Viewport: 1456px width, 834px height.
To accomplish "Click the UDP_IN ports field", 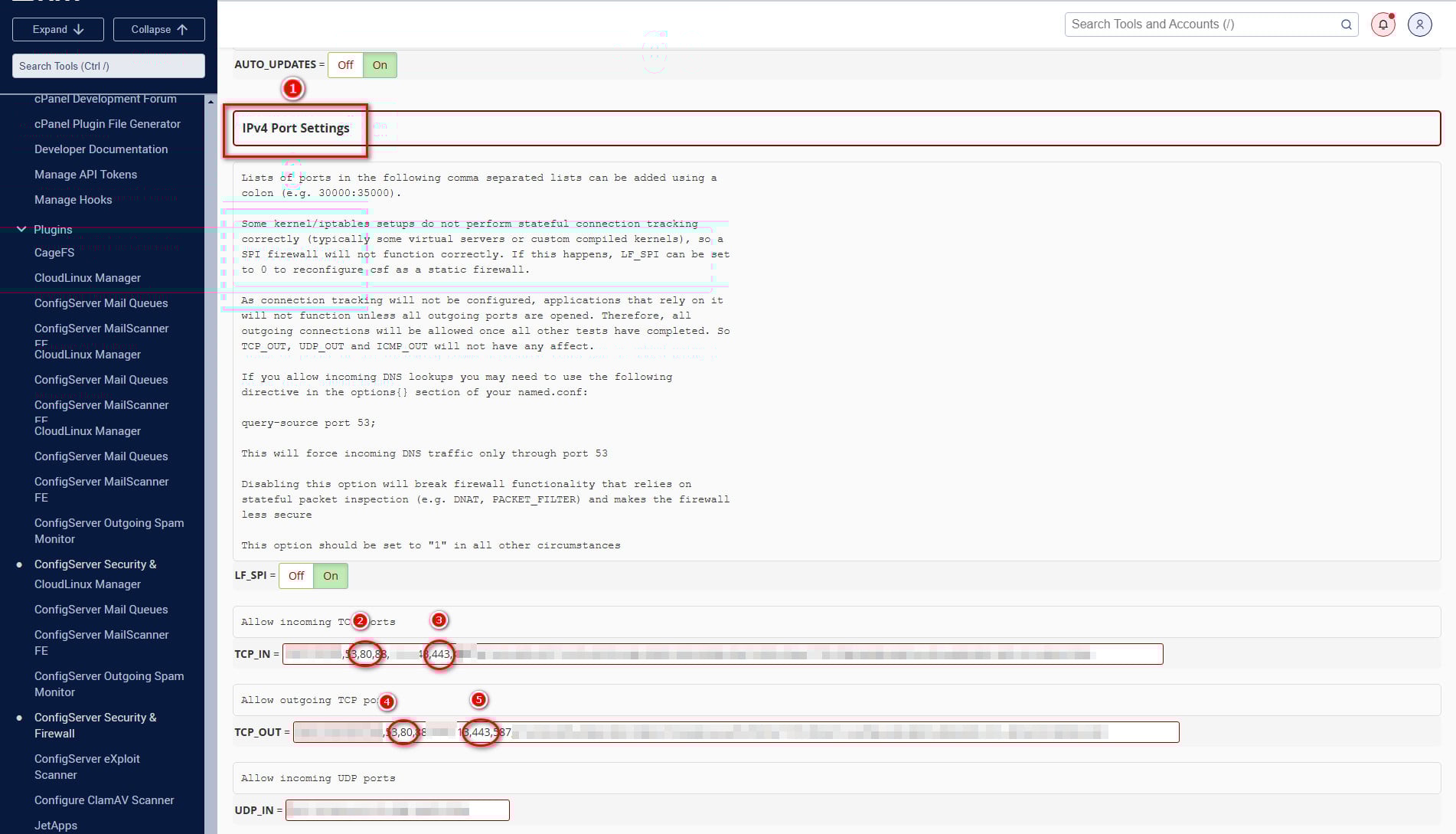I will [397, 810].
